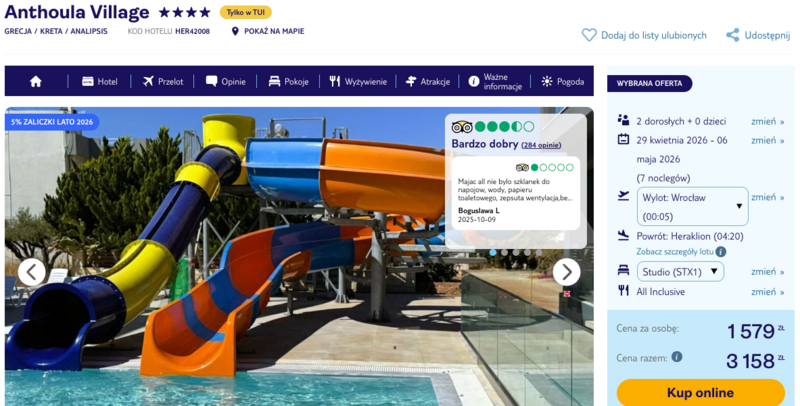Click the share icon next to Udostępnij
The width and height of the screenshot is (800, 406).
(x=732, y=35)
